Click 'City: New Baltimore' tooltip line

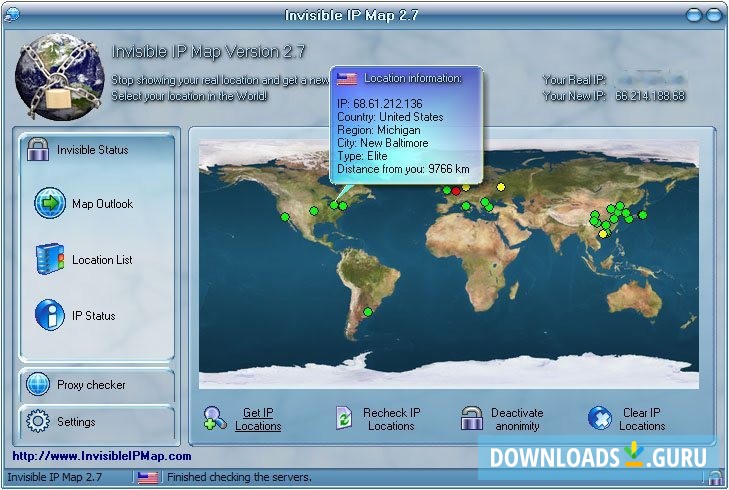383,143
